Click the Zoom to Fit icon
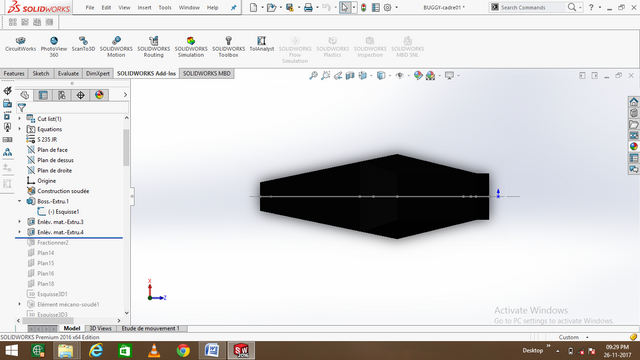The image size is (640, 360). tap(313, 76)
